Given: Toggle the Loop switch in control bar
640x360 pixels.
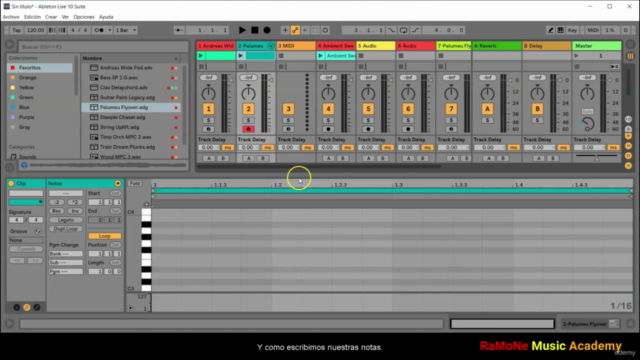Looking at the screenshot, I should (x=403, y=30).
